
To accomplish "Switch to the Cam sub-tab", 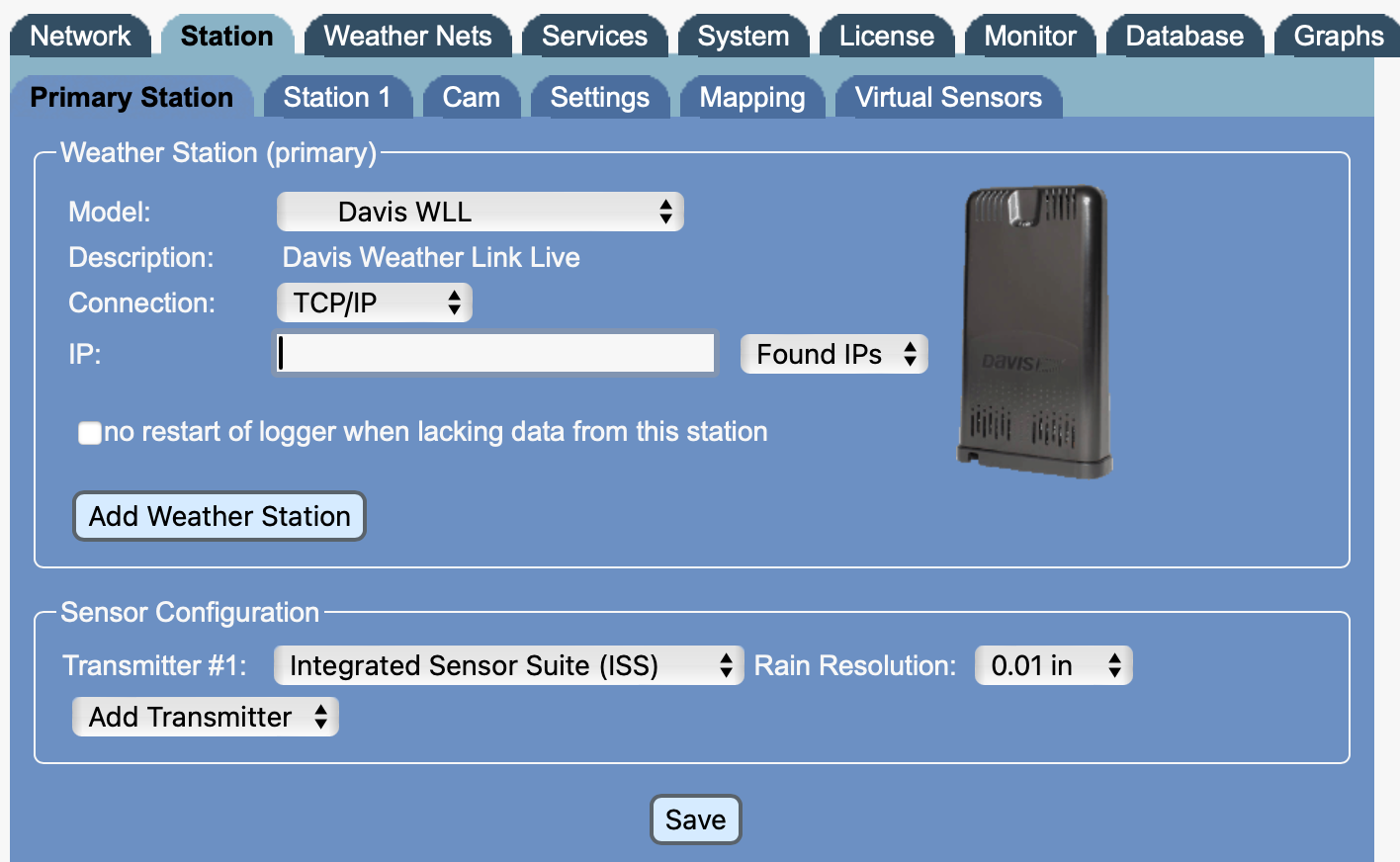I will click(x=471, y=97).
